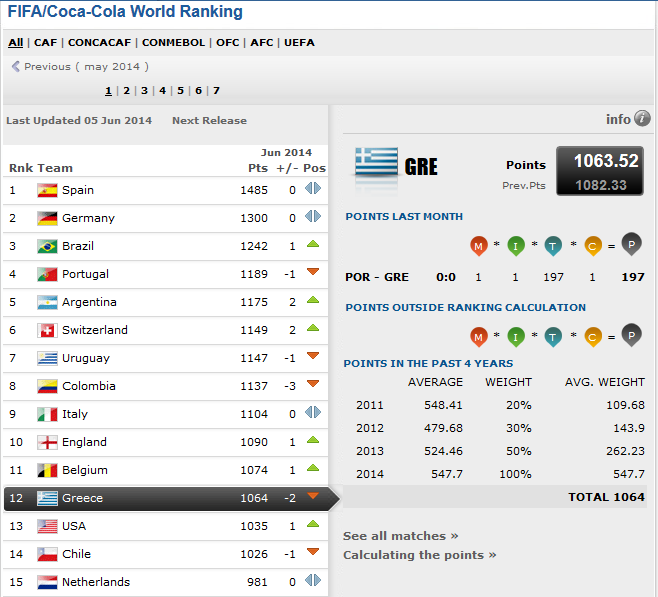Click gray P marker under Points Last Month
This screenshot has width=658, height=597.
pyautogui.click(x=632, y=244)
